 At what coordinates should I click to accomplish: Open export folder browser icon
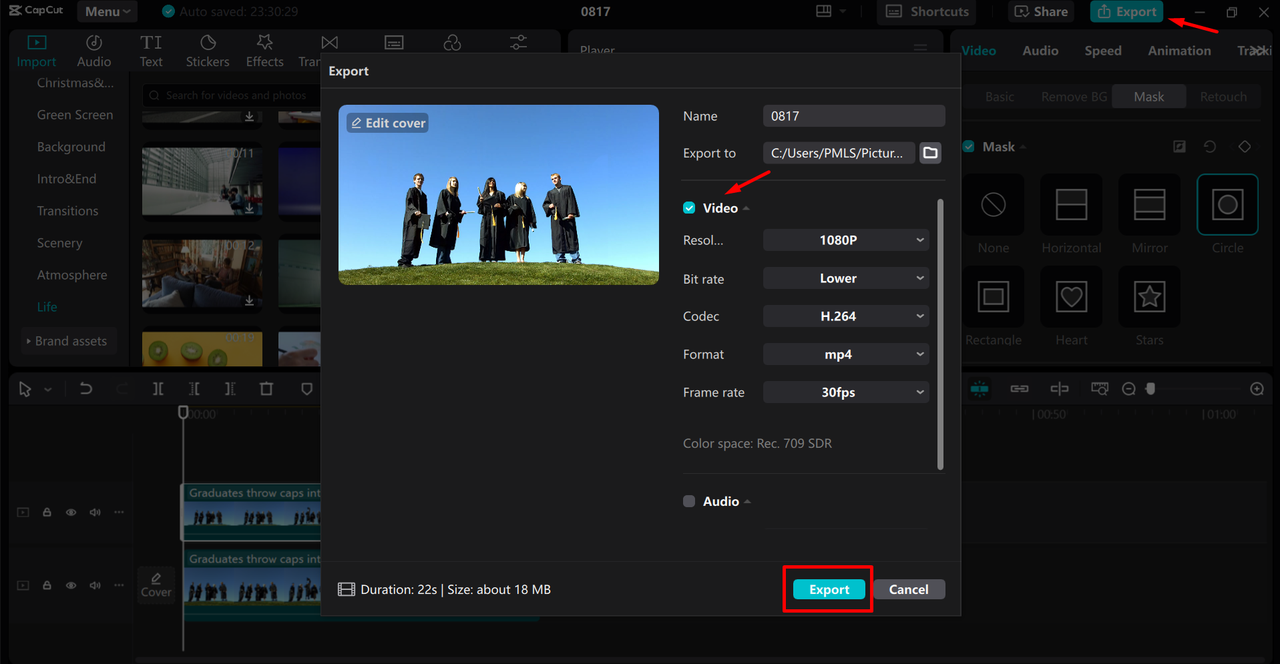point(930,153)
